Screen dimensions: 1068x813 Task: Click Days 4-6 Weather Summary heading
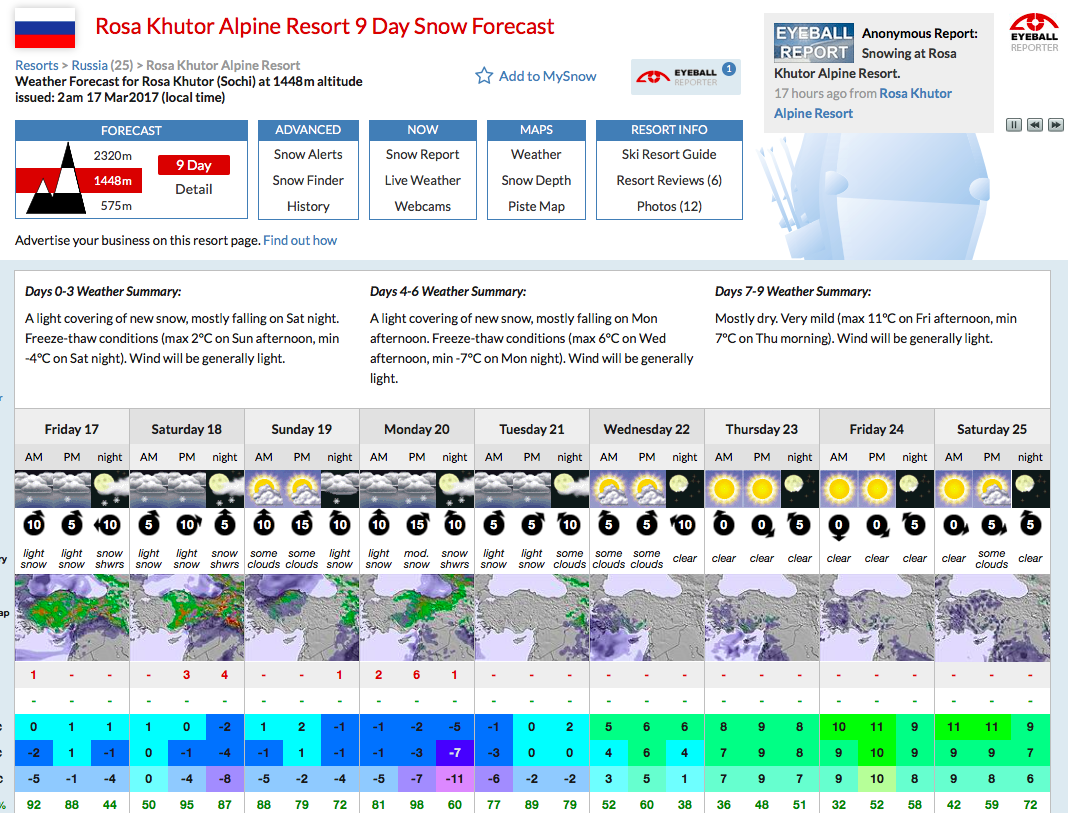tap(447, 291)
